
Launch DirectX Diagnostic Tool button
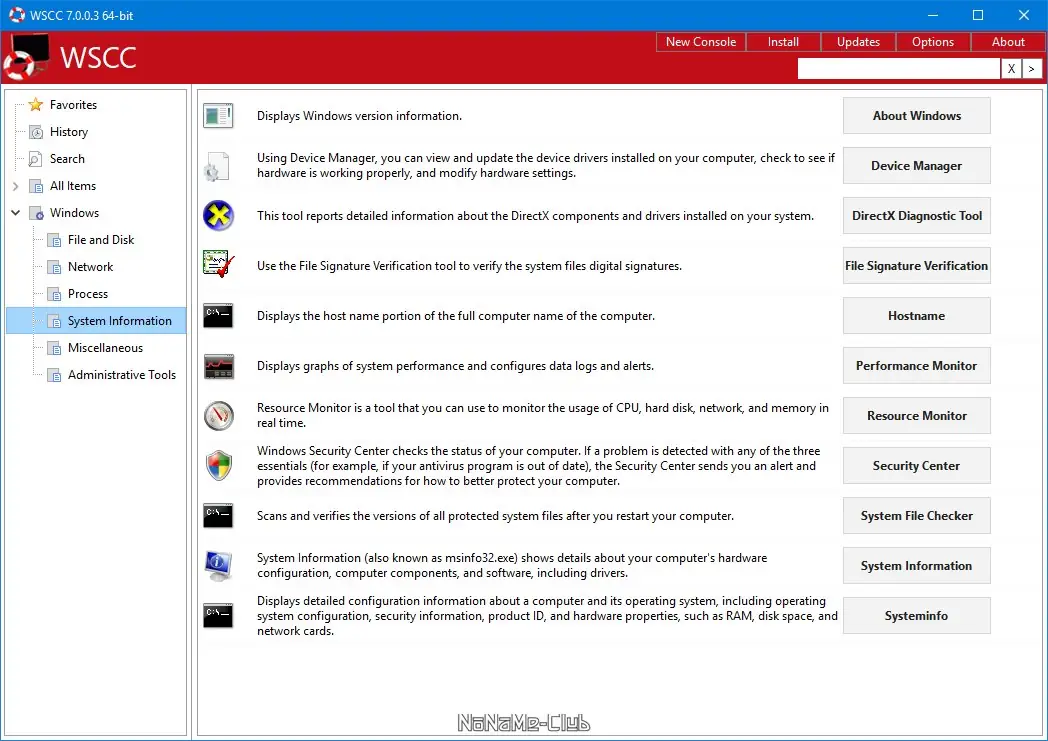coord(916,216)
